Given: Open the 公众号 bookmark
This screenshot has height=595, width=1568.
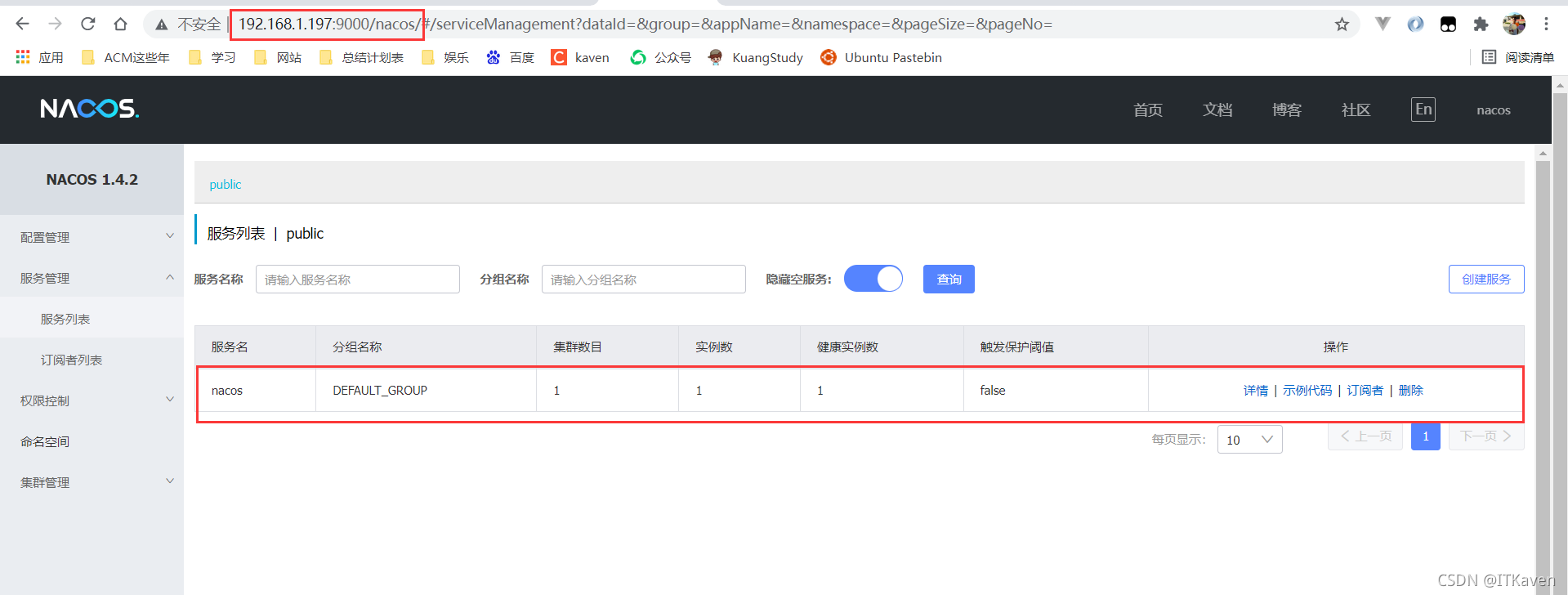Looking at the screenshot, I should click(x=661, y=57).
